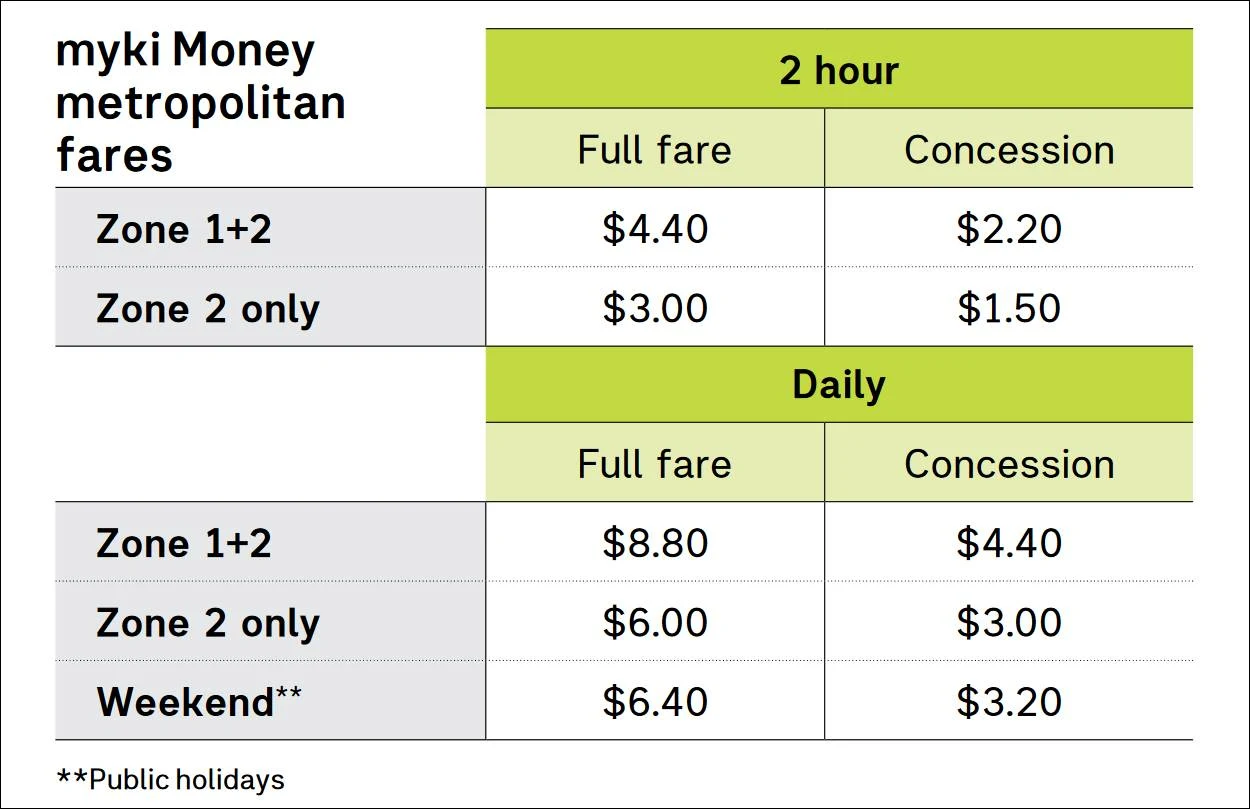The height and width of the screenshot is (809, 1250).
Task: Click Concession under 2 hour
Action: pos(1009,150)
